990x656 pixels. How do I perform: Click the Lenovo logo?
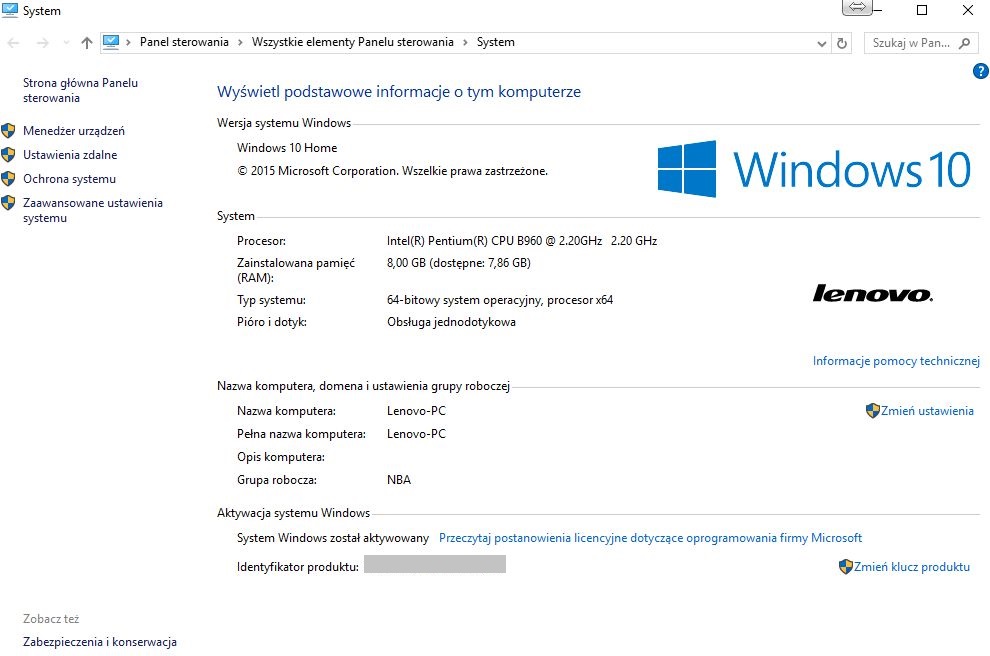[x=873, y=293]
